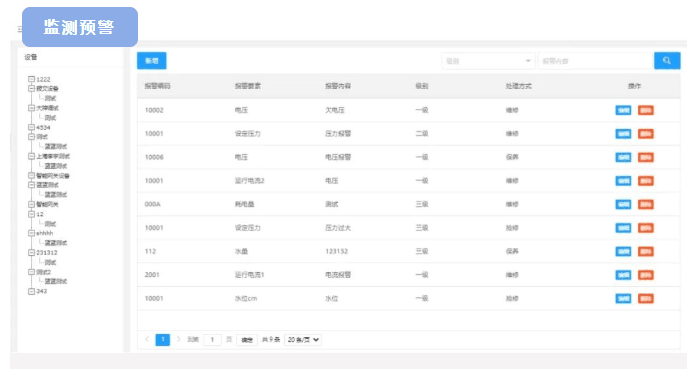This screenshot has width=700, height=369.
Task: Click the blue add new button
Action: (152, 61)
